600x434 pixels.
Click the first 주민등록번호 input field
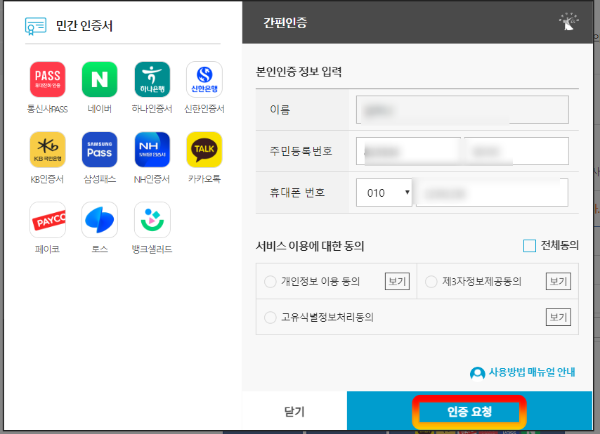(408, 151)
